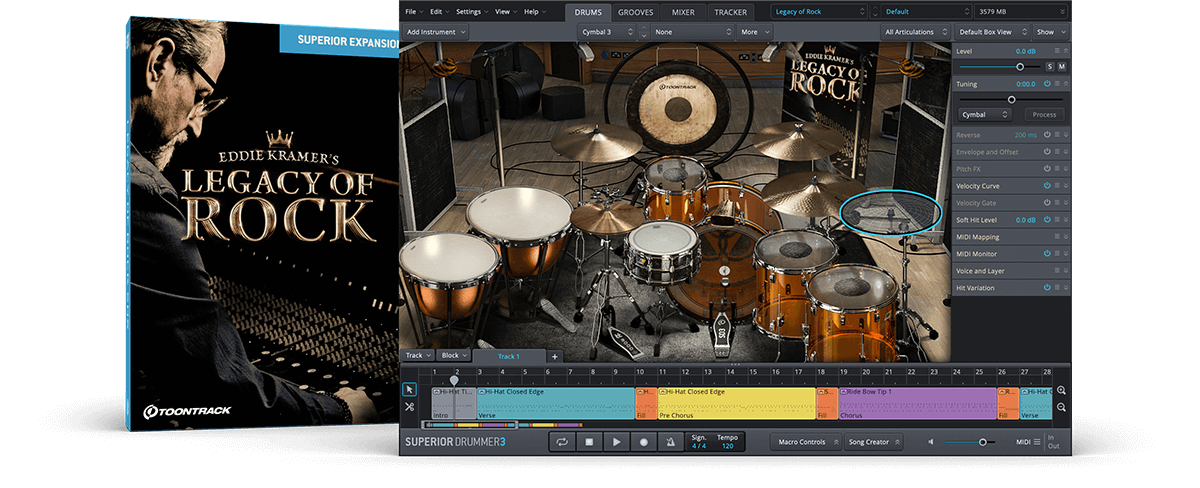This screenshot has height=488, width=1200.
Task: Toggle the Tuning power button
Action: (1047, 84)
